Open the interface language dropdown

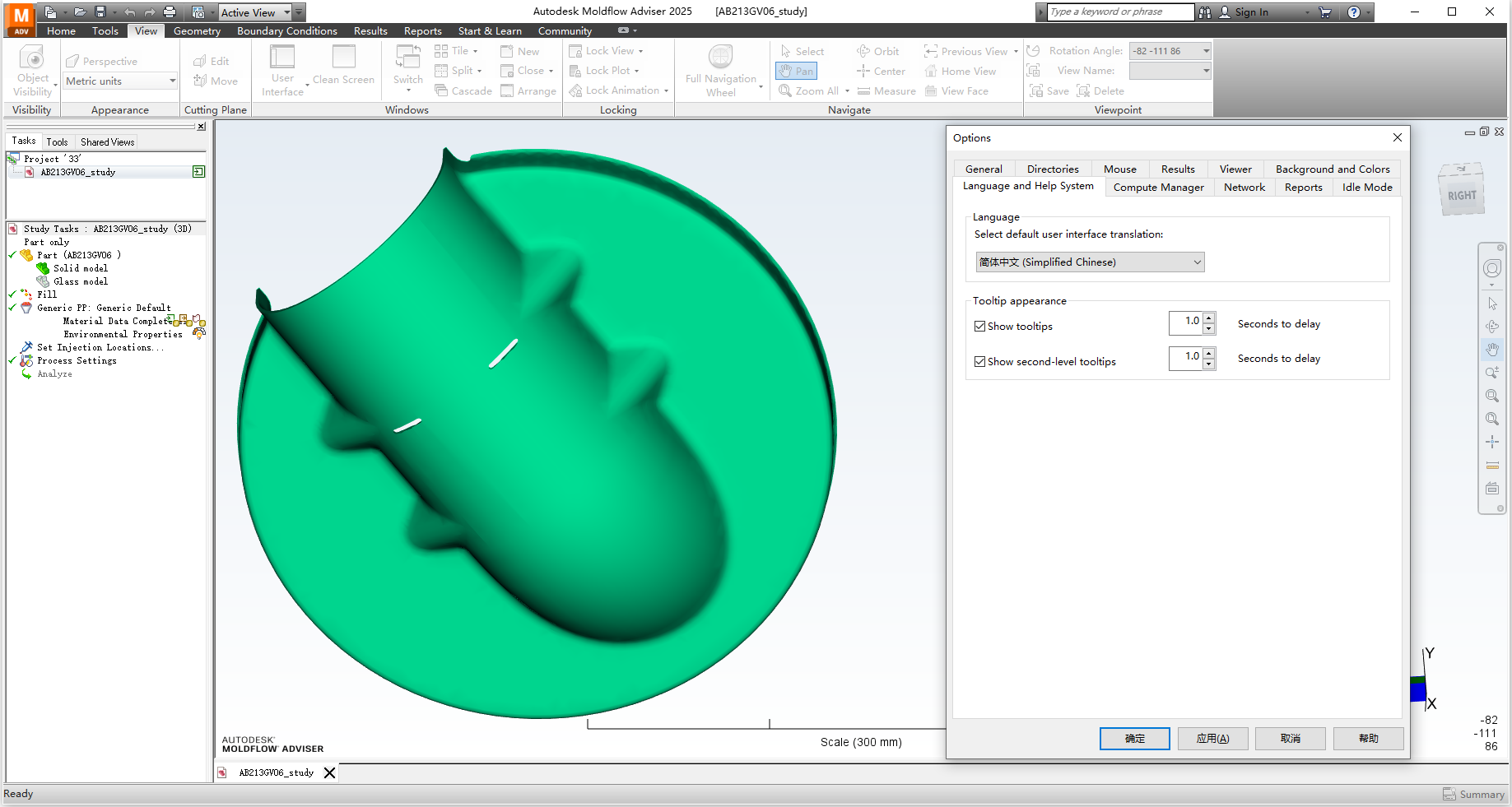click(1090, 262)
